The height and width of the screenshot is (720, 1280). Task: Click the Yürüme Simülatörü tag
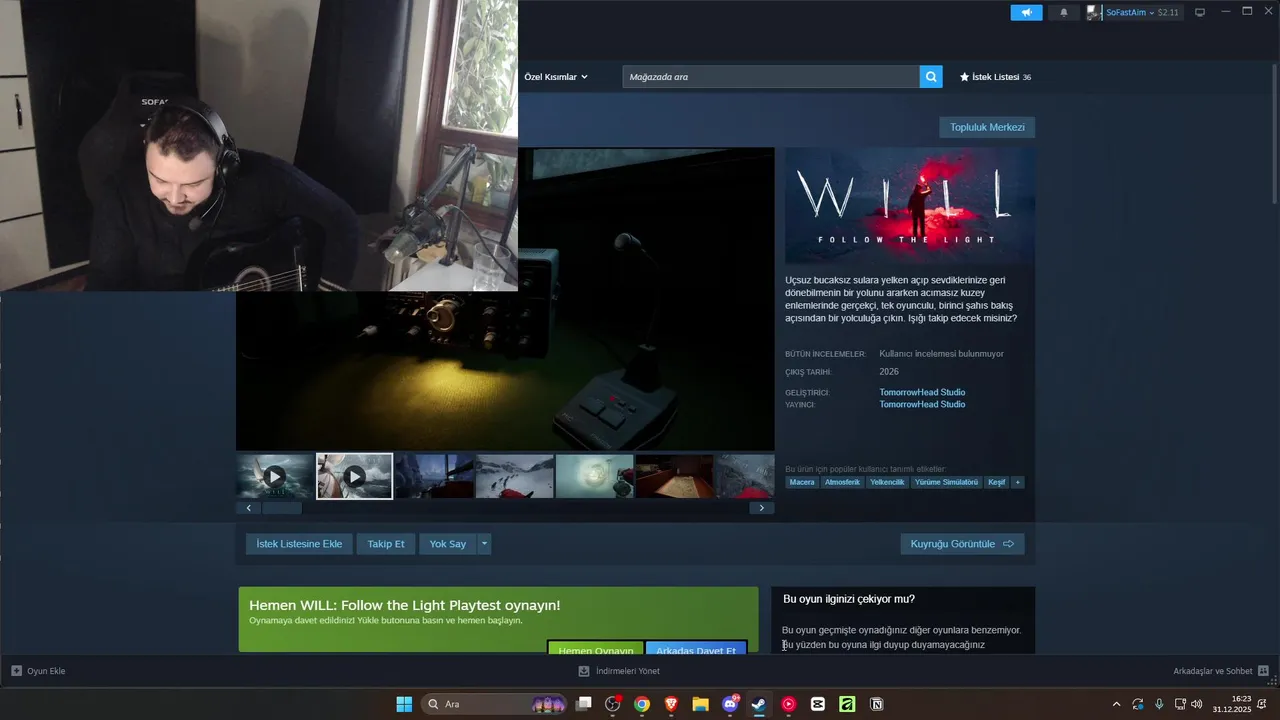pos(946,482)
